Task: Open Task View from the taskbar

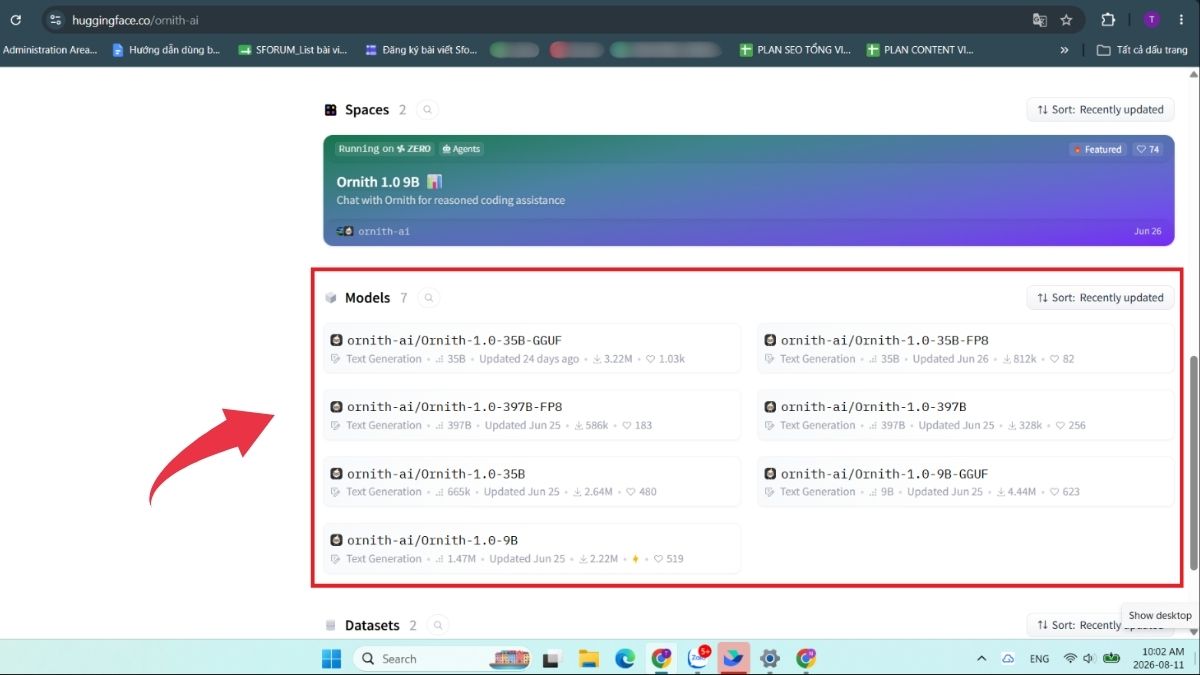Action: (550, 658)
